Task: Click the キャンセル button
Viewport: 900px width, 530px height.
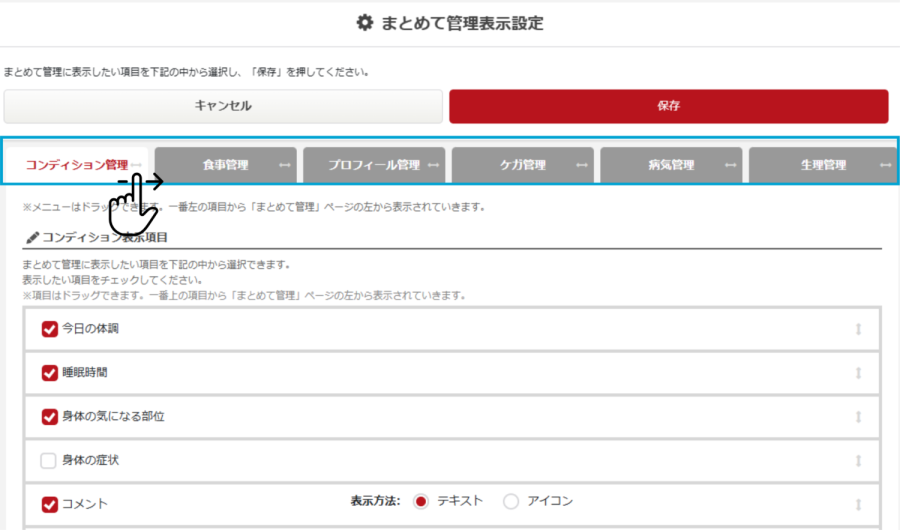Action: pyautogui.click(x=222, y=106)
